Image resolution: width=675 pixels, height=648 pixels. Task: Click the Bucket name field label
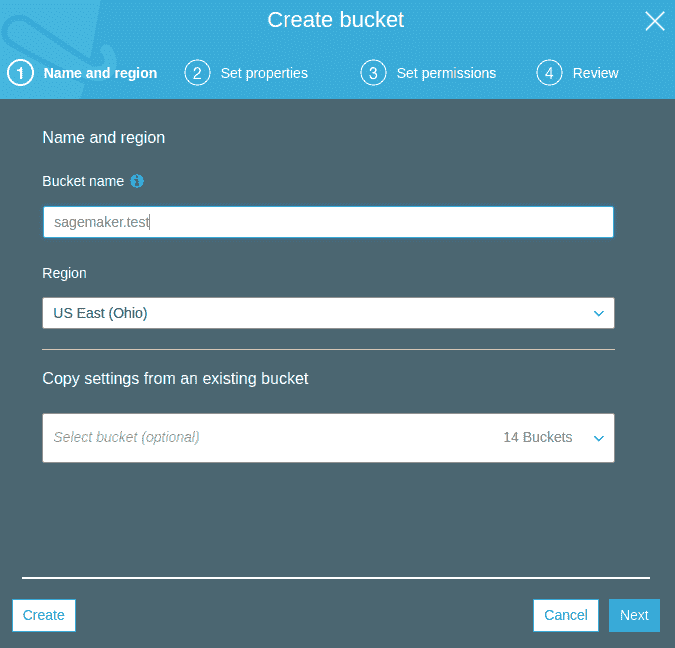(83, 181)
